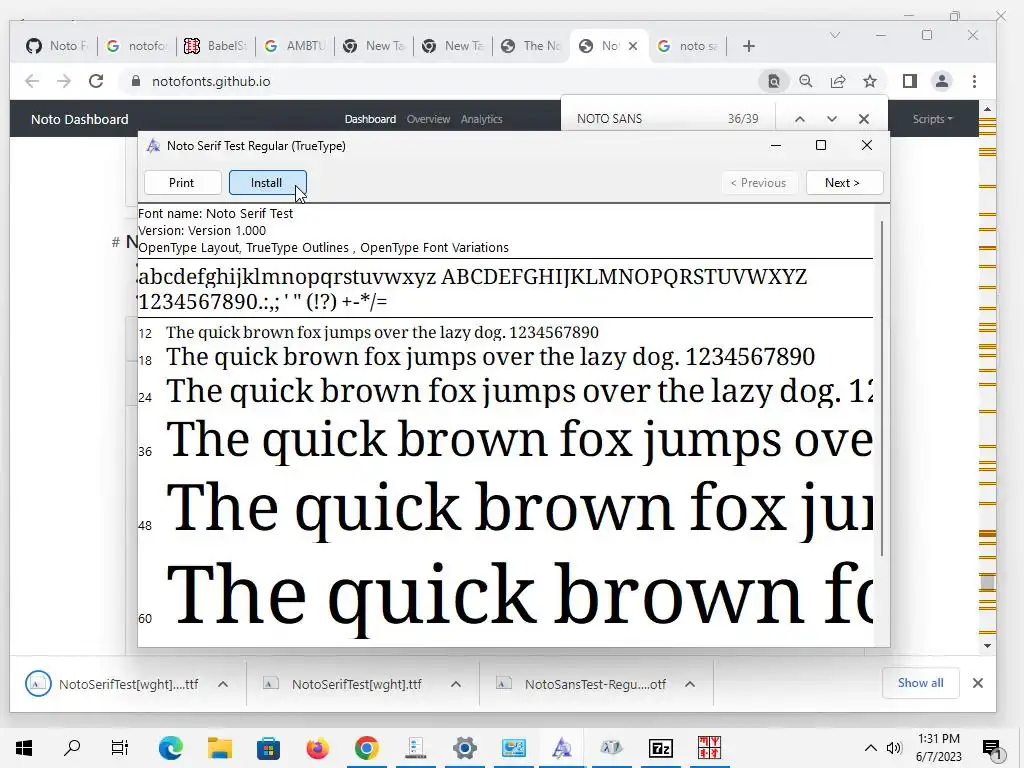Open a new browser tab
Image resolution: width=1024 pixels, height=768 pixels.
pos(749,46)
